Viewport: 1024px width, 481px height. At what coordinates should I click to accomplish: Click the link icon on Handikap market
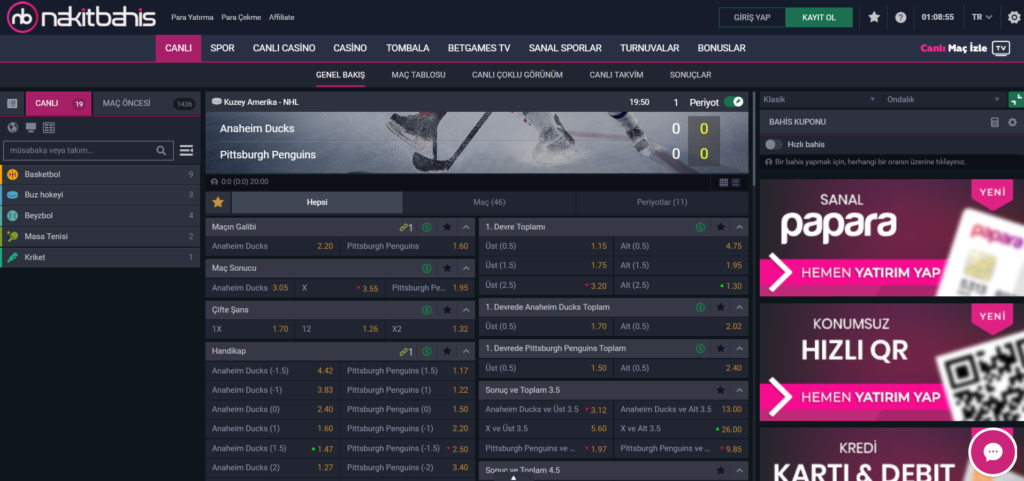click(x=406, y=351)
